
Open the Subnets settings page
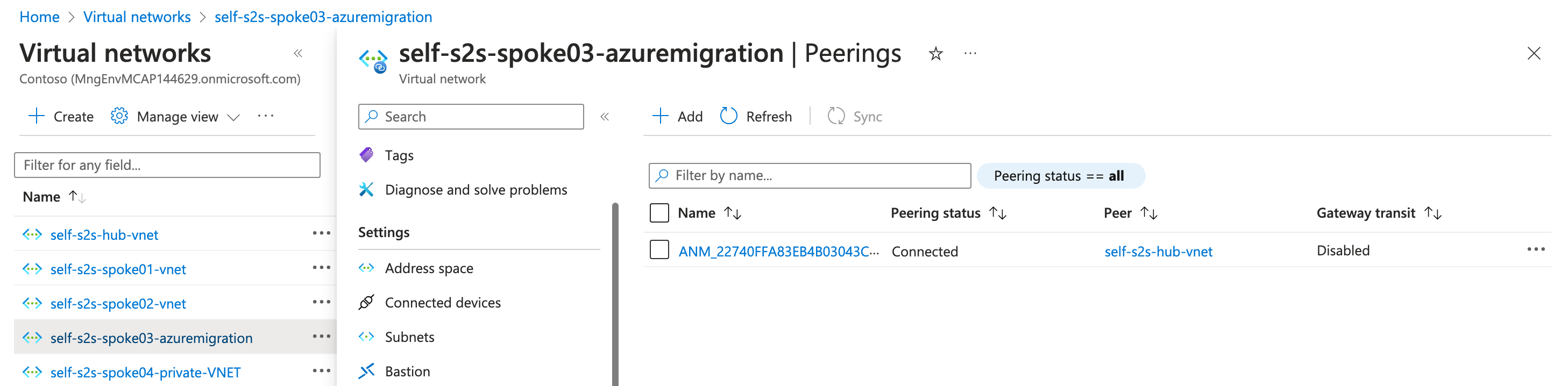click(x=410, y=338)
